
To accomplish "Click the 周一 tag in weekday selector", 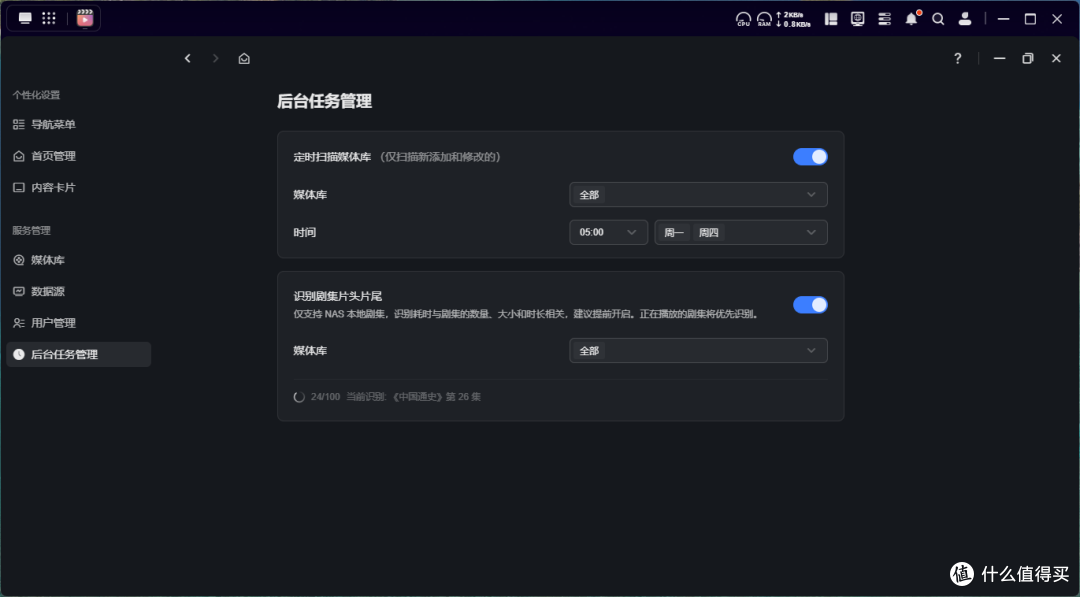I will click(674, 233).
